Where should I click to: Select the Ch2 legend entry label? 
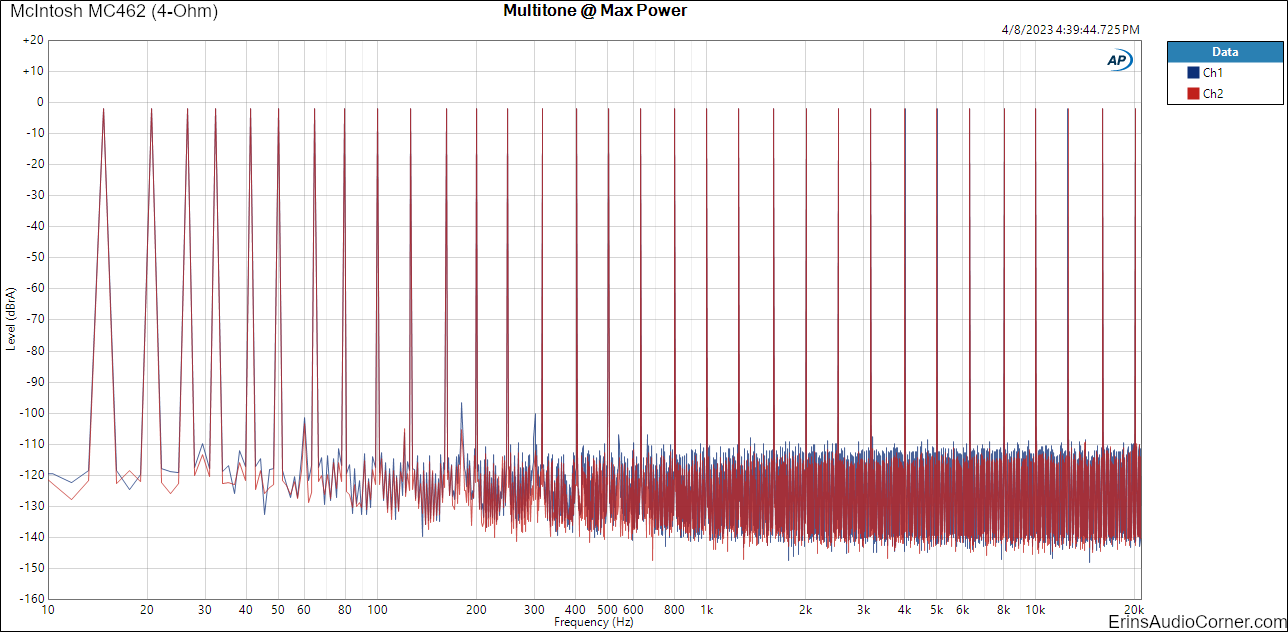click(x=1212, y=94)
